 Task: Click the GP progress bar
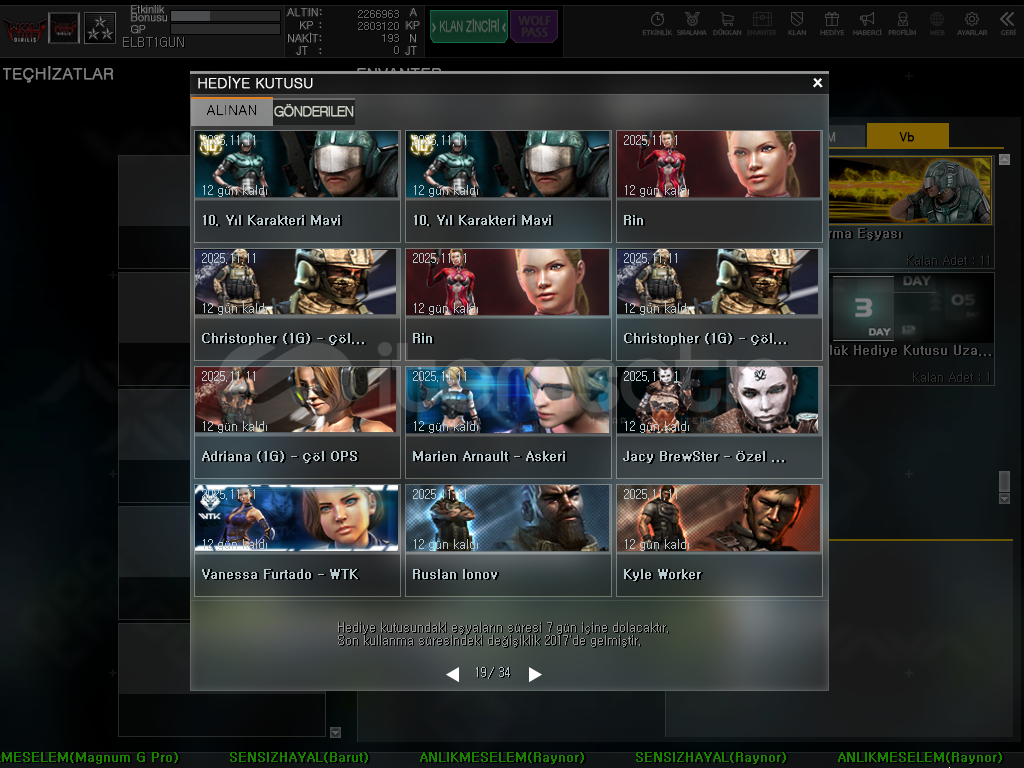[x=225, y=29]
